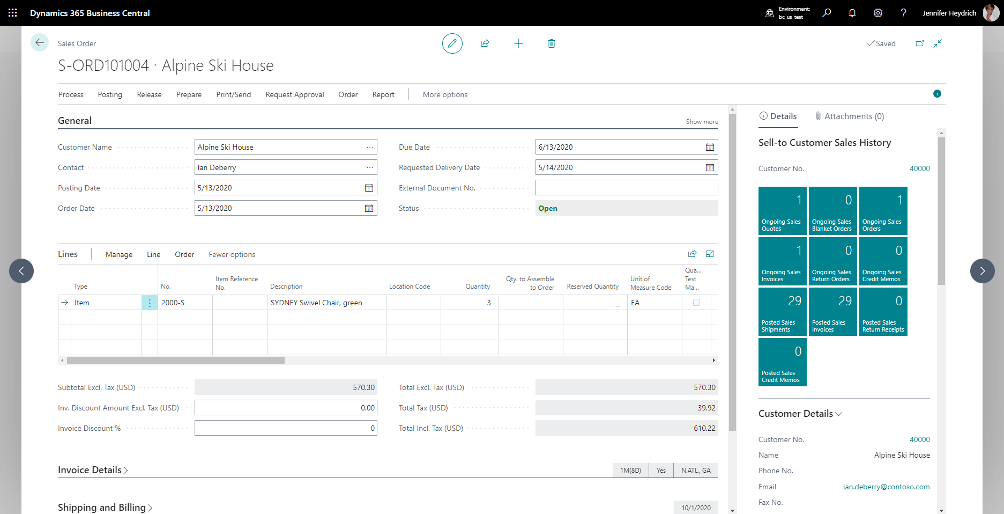Open the Release menu
The width and height of the screenshot is (1004, 514).
(x=149, y=94)
